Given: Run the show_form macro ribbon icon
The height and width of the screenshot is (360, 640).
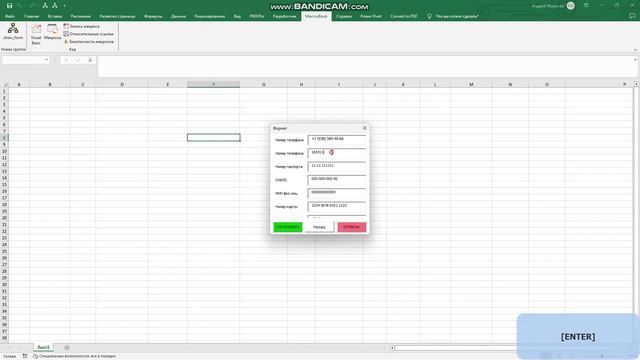Looking at the screenshot, I should pyautogui.click(x=13, y=31).
